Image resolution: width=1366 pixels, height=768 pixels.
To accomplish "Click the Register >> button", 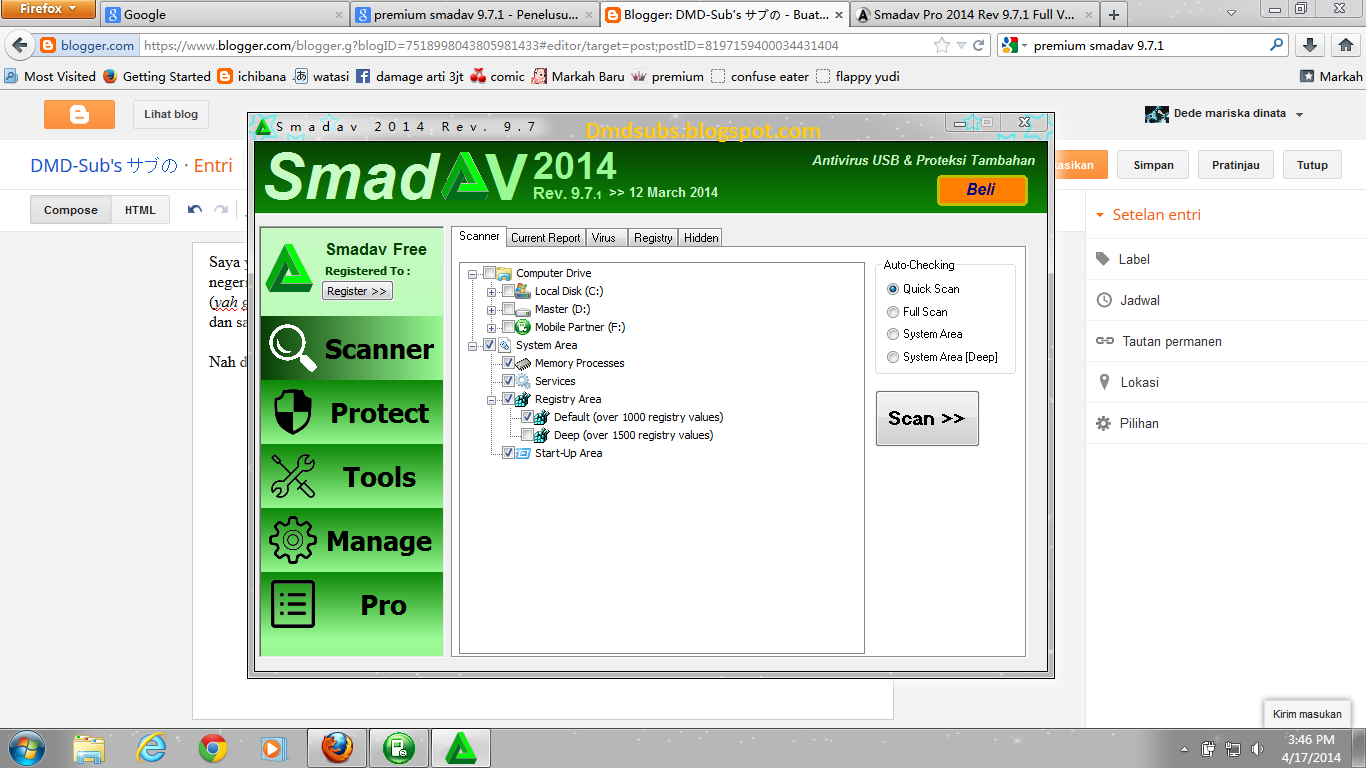I will 357,291.
